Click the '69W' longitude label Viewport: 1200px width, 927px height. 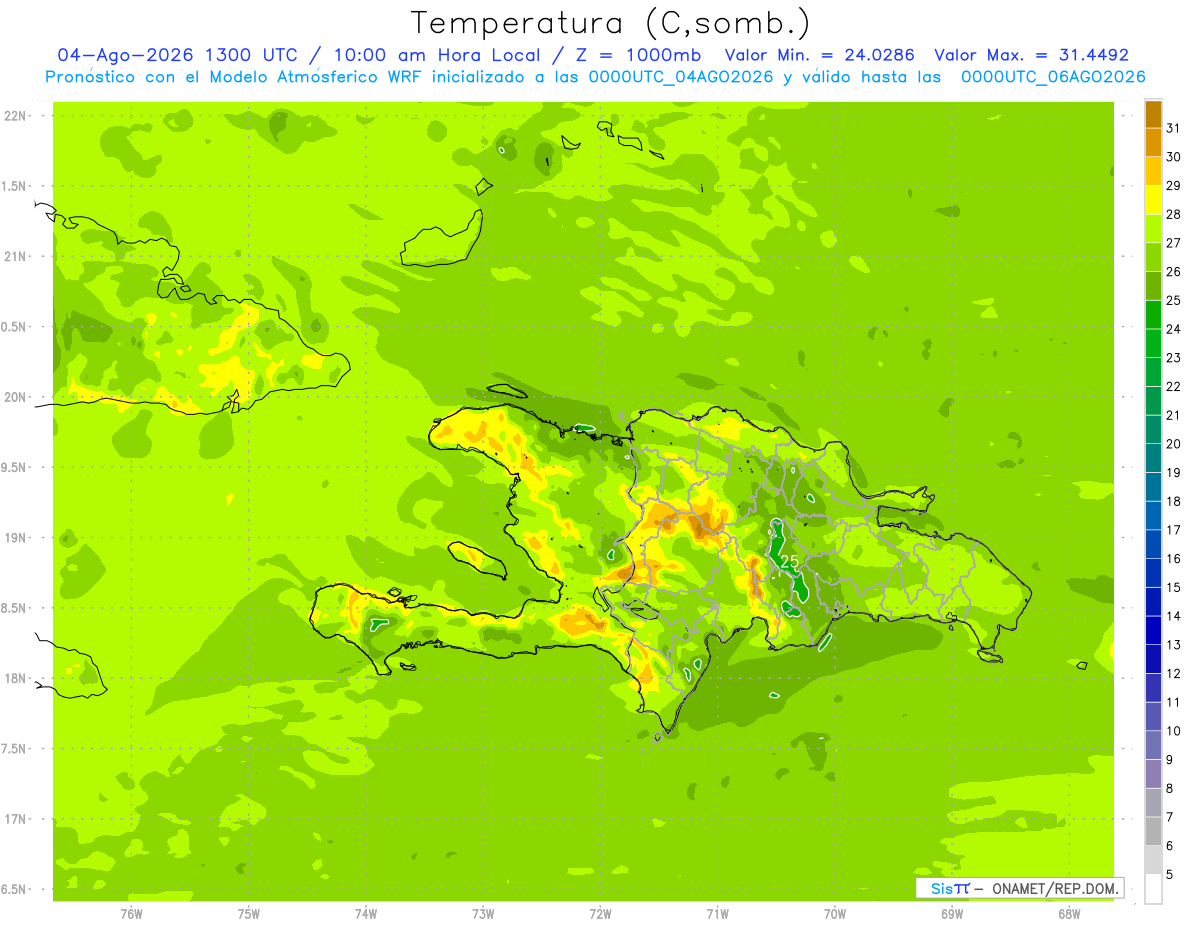(952, 913)
